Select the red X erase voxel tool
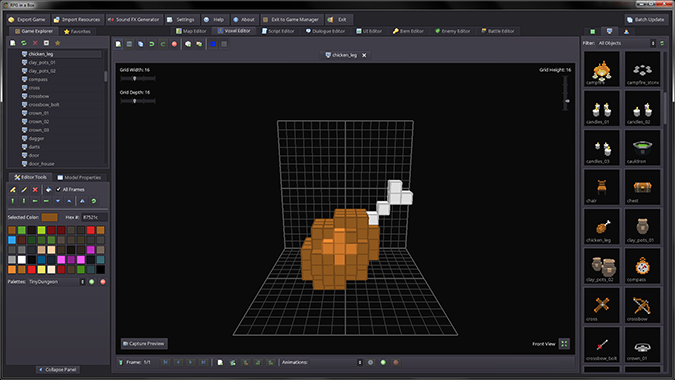The image size is (675, 380). (x=35, y=189)
